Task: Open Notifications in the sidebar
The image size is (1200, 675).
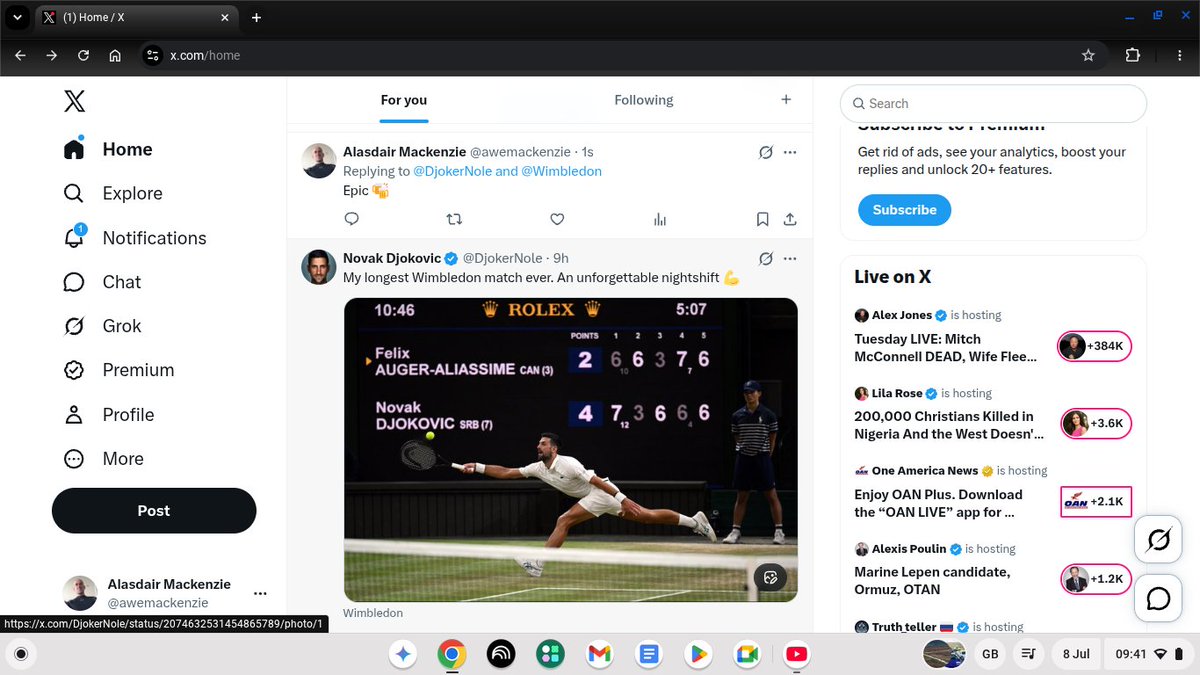Action: (135, 238)
